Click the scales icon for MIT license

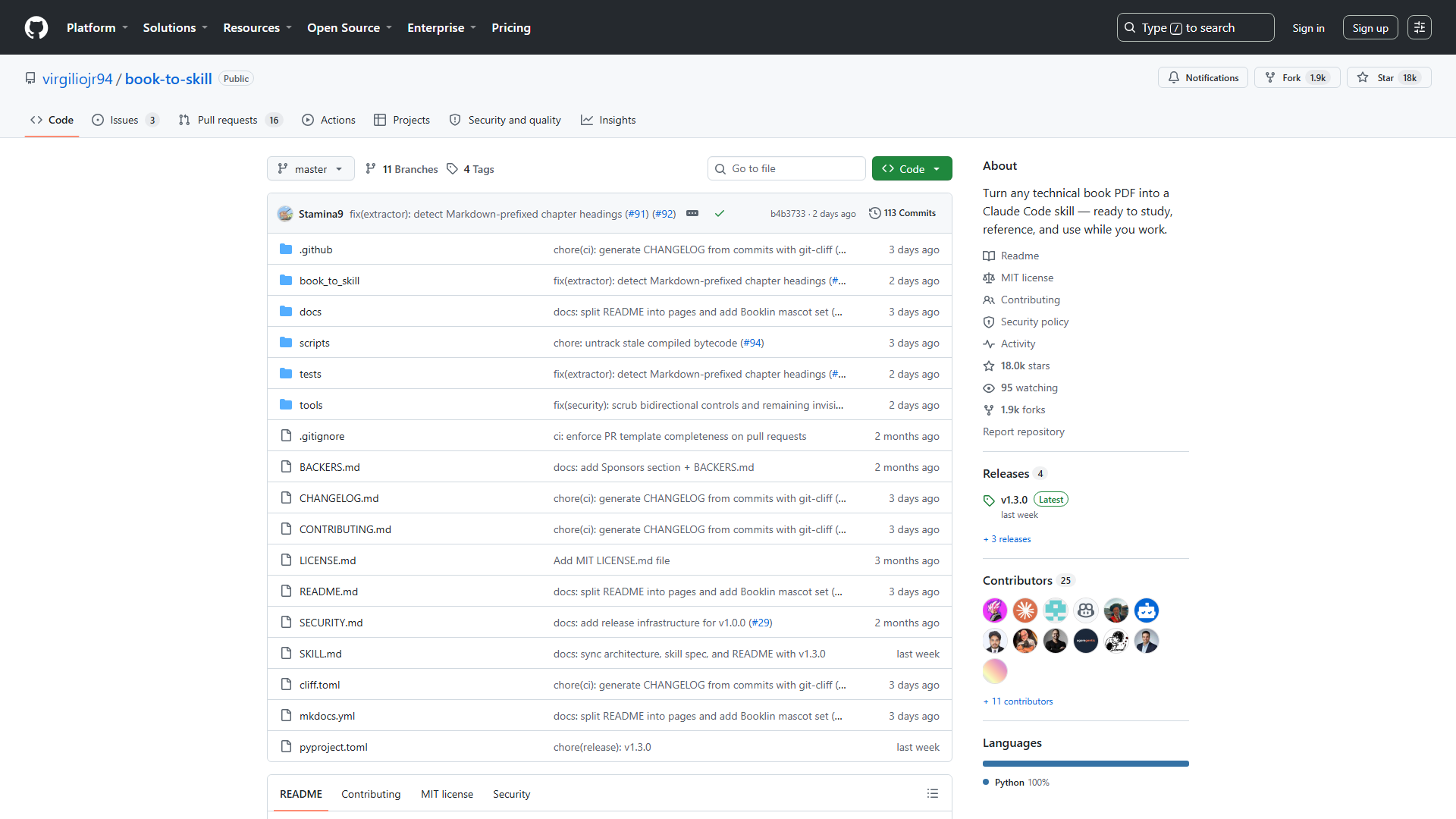pos(989,278)
